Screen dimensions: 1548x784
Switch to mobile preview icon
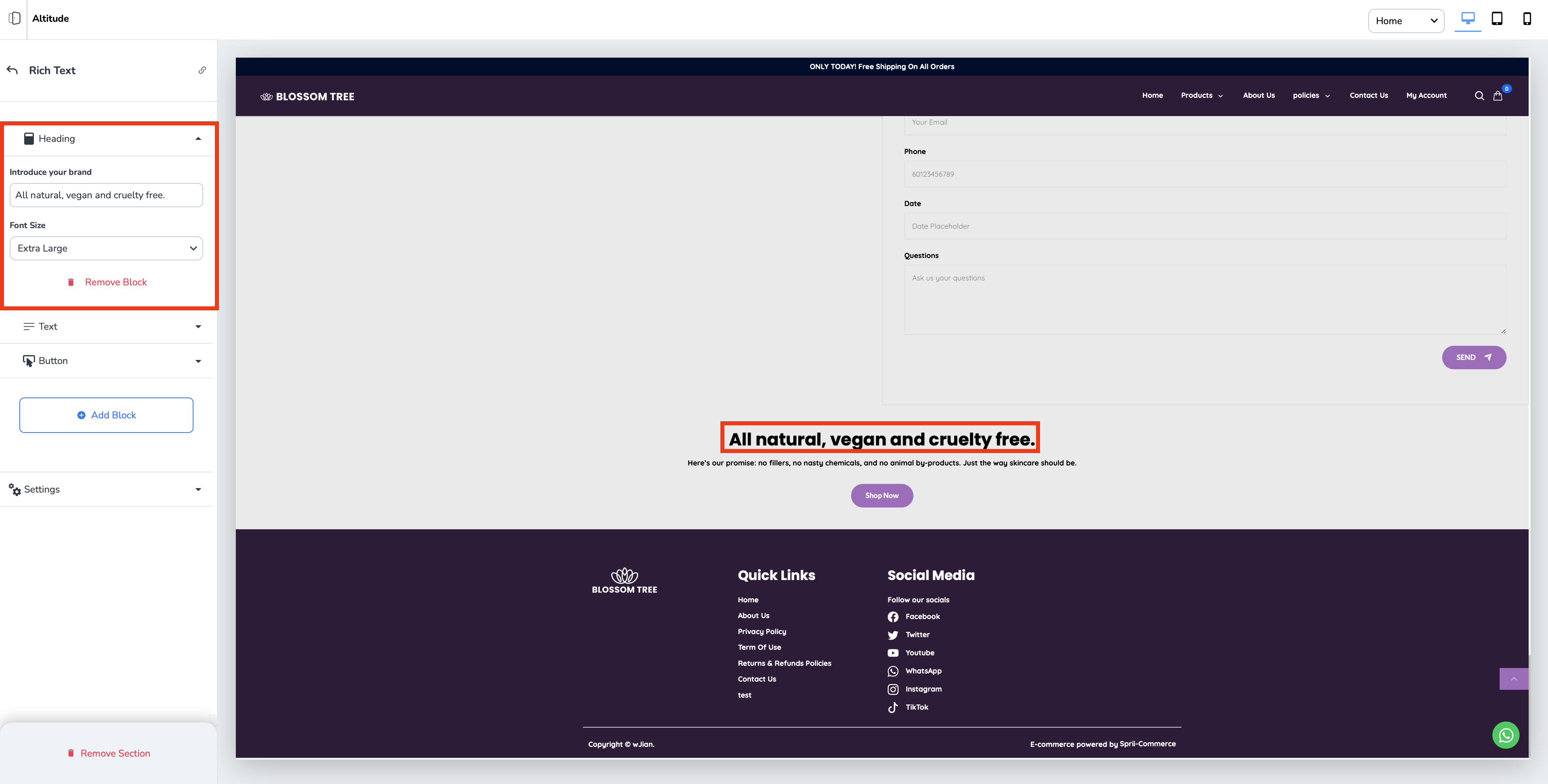click(x=1526, y=19)
